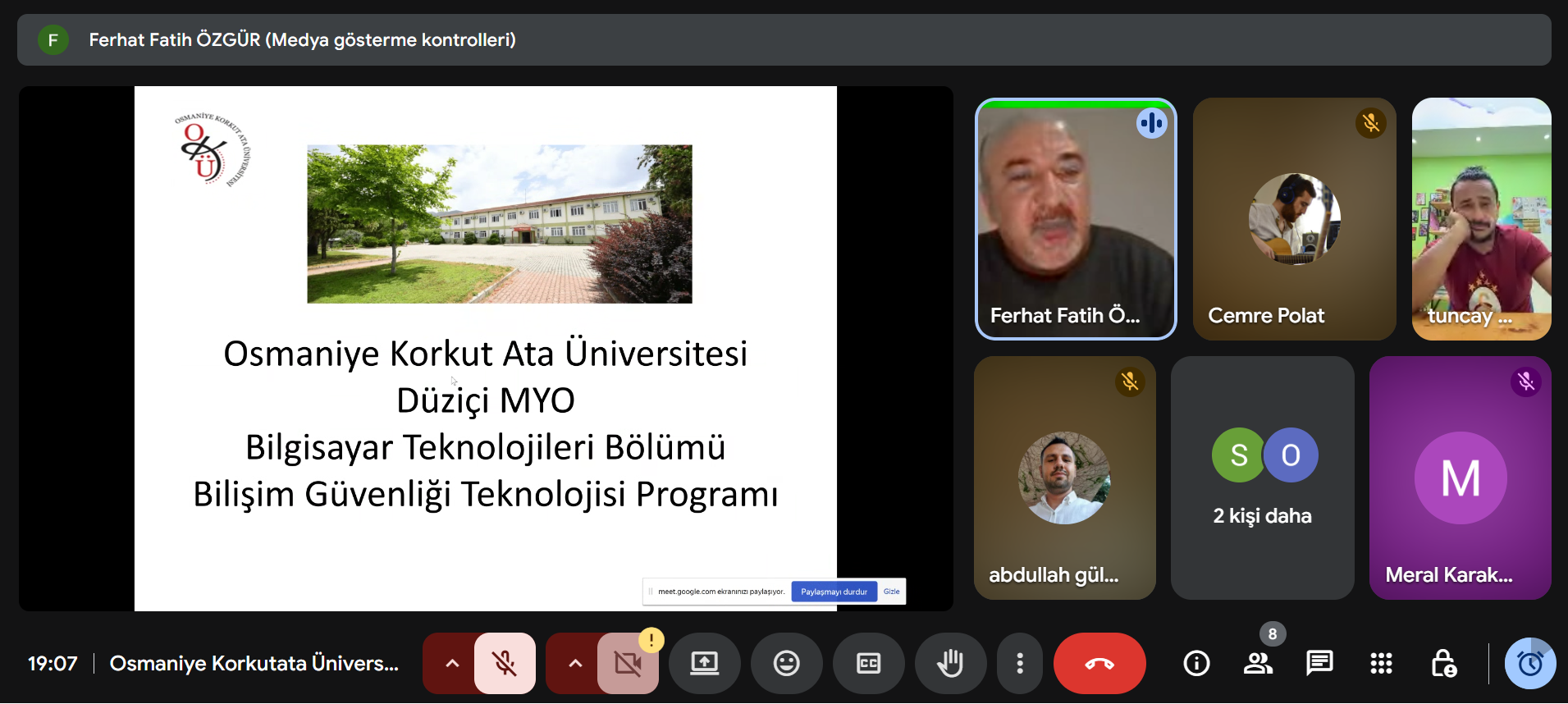This screenshot has width=1568, height=704.
Task: Click the speaking indicator on Ferhat's tile
Action: 1152,123
